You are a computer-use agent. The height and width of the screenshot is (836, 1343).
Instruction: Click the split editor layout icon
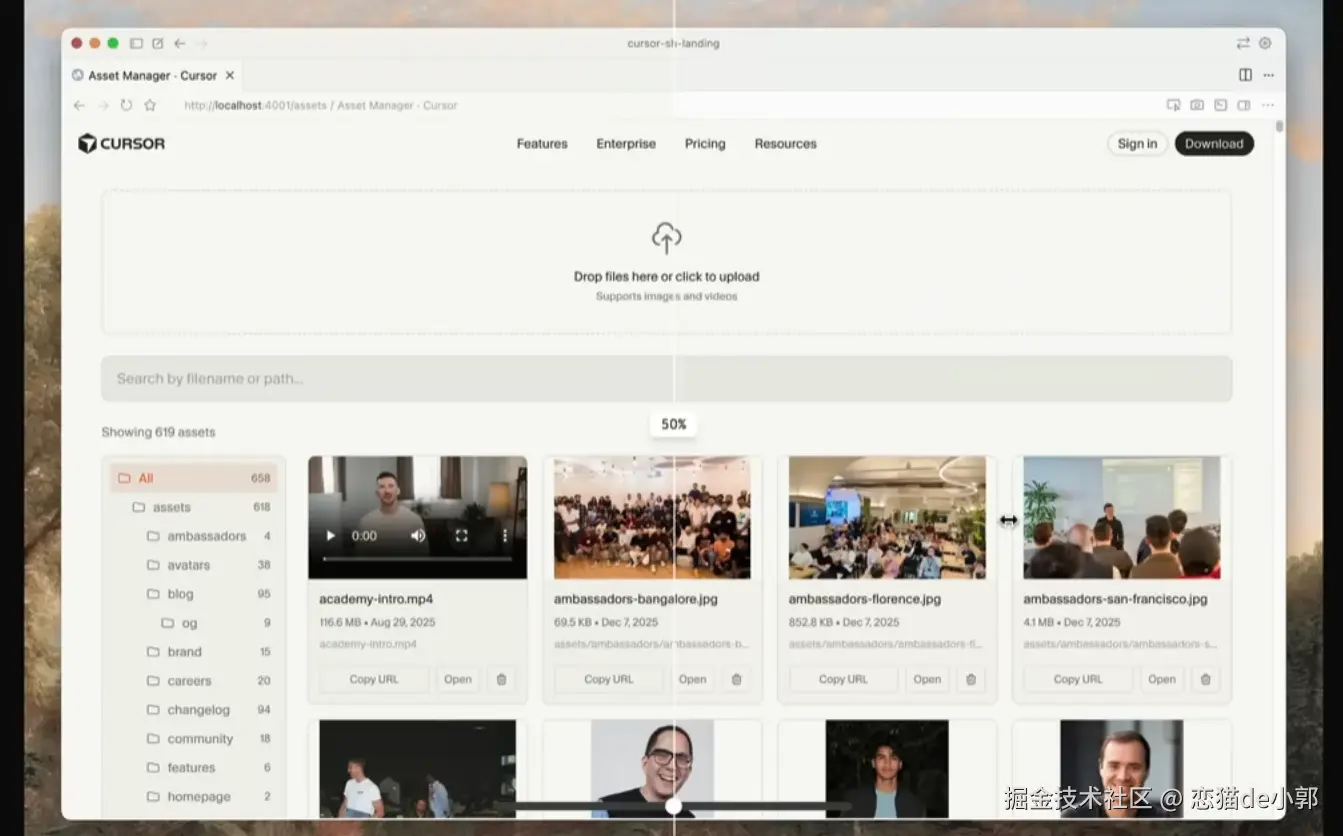(x=1245, y=75)
